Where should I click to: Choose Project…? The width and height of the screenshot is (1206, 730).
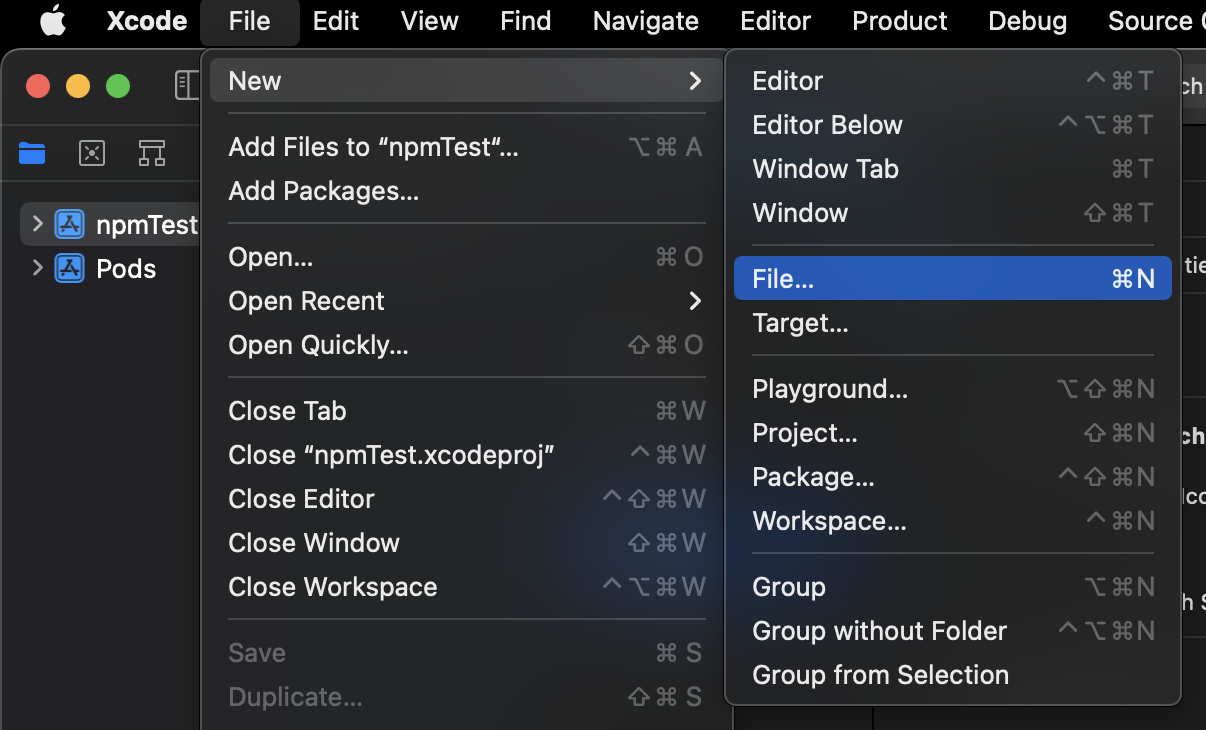pos(953,433)
